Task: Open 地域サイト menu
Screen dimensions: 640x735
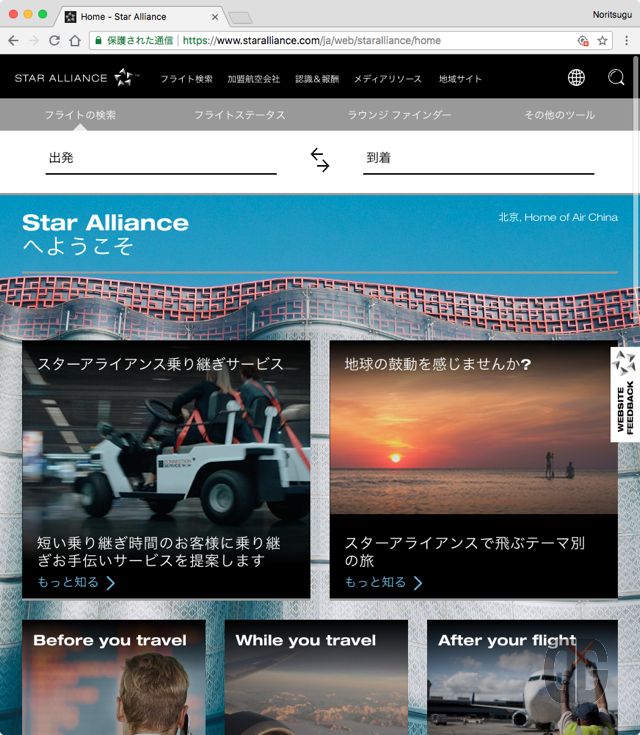Action: coord(460,79)
